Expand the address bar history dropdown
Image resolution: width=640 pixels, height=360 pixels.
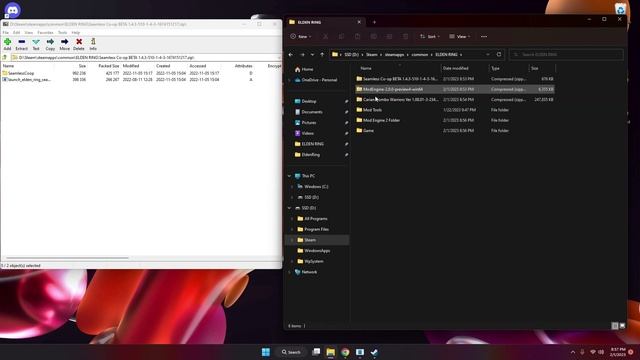488,54
